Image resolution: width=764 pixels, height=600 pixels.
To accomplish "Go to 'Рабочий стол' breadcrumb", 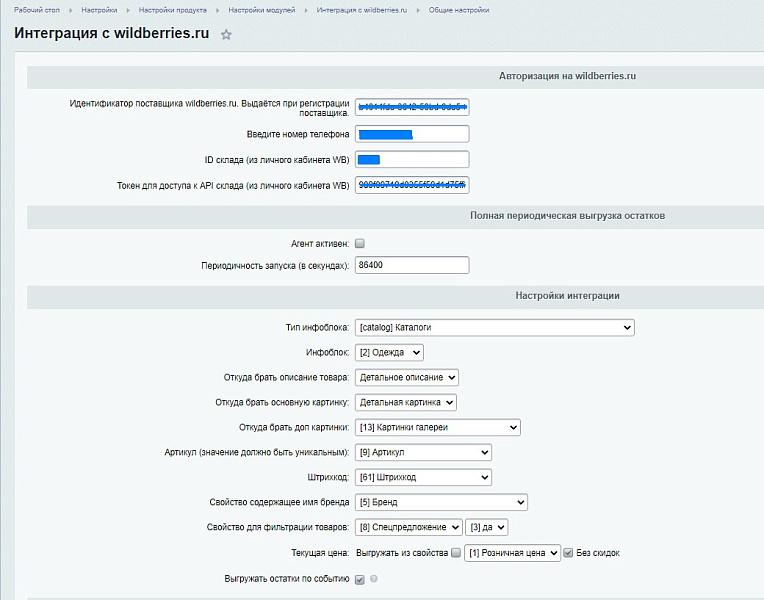I will pos(34,10).
